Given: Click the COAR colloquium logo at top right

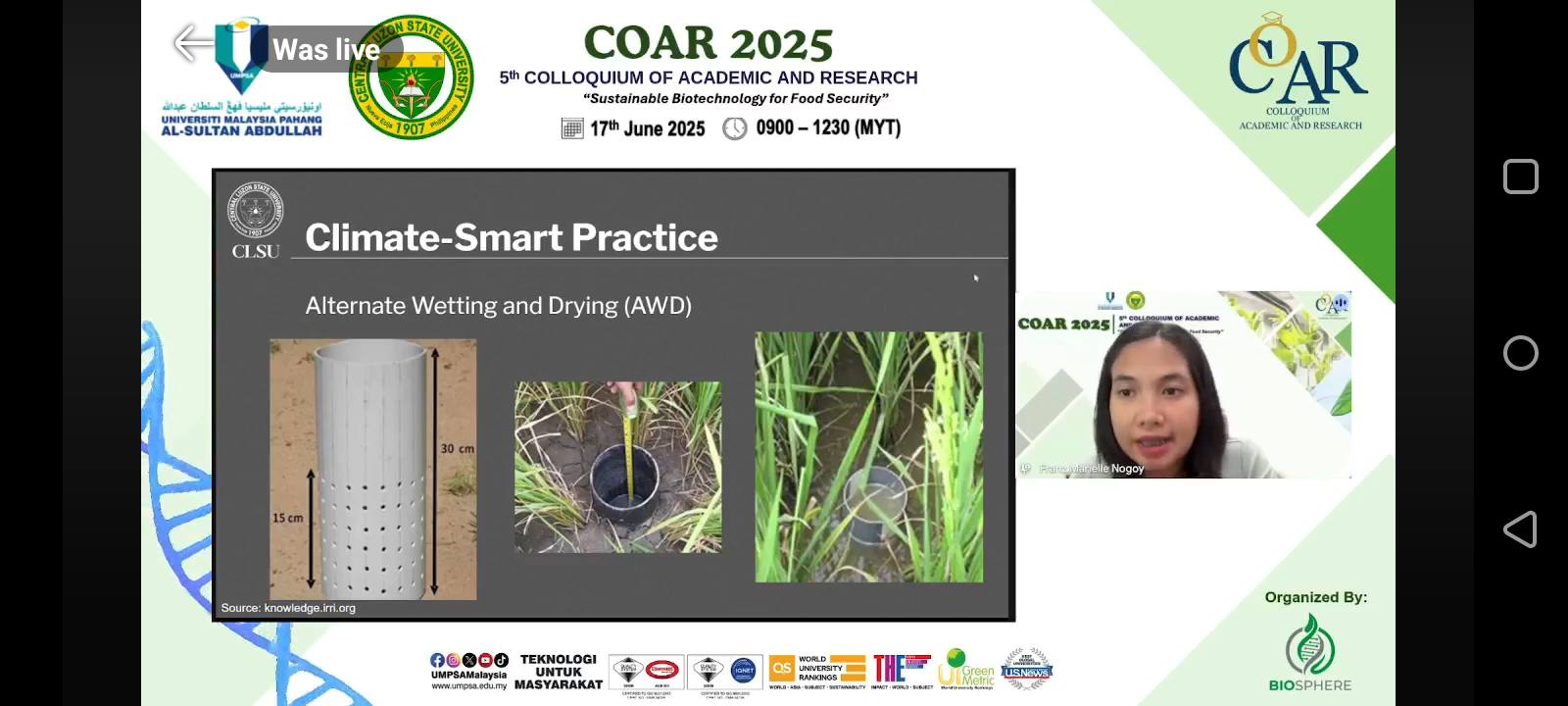Looking at the screenshot, I should 1299,71.
